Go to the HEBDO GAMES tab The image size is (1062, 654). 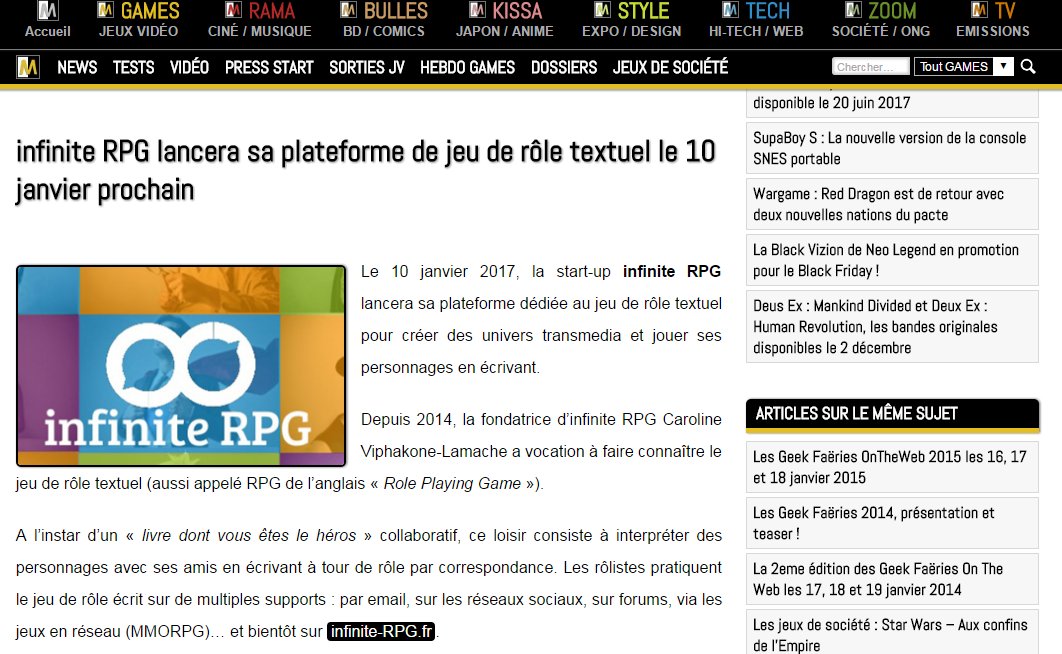467,67
